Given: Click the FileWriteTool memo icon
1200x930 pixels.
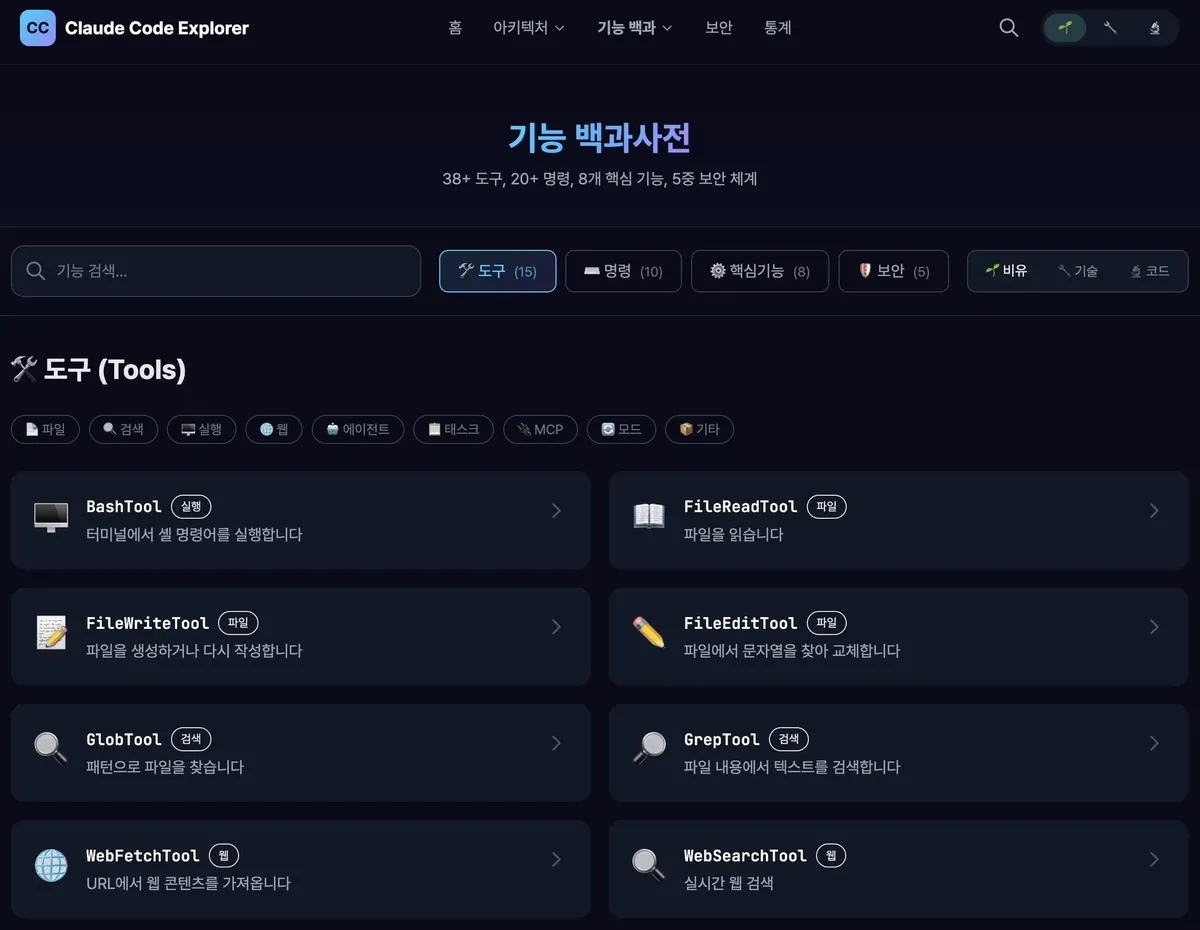Looking at the screenshot, I should [51, 632].
